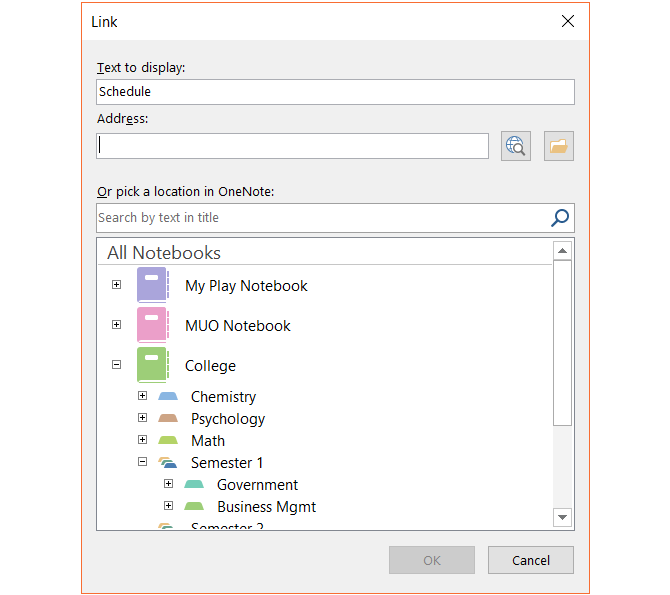670x595 pixels.
Task: Click the brown Psychology section icon
Action: coord(168,418)
